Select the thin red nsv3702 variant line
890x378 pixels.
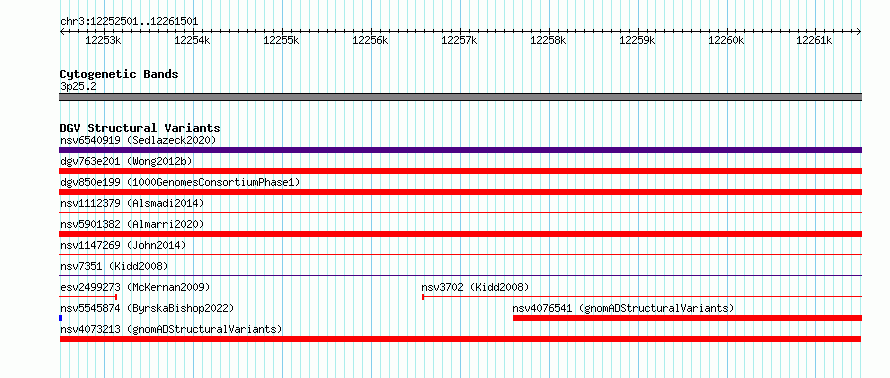(642, 296)
